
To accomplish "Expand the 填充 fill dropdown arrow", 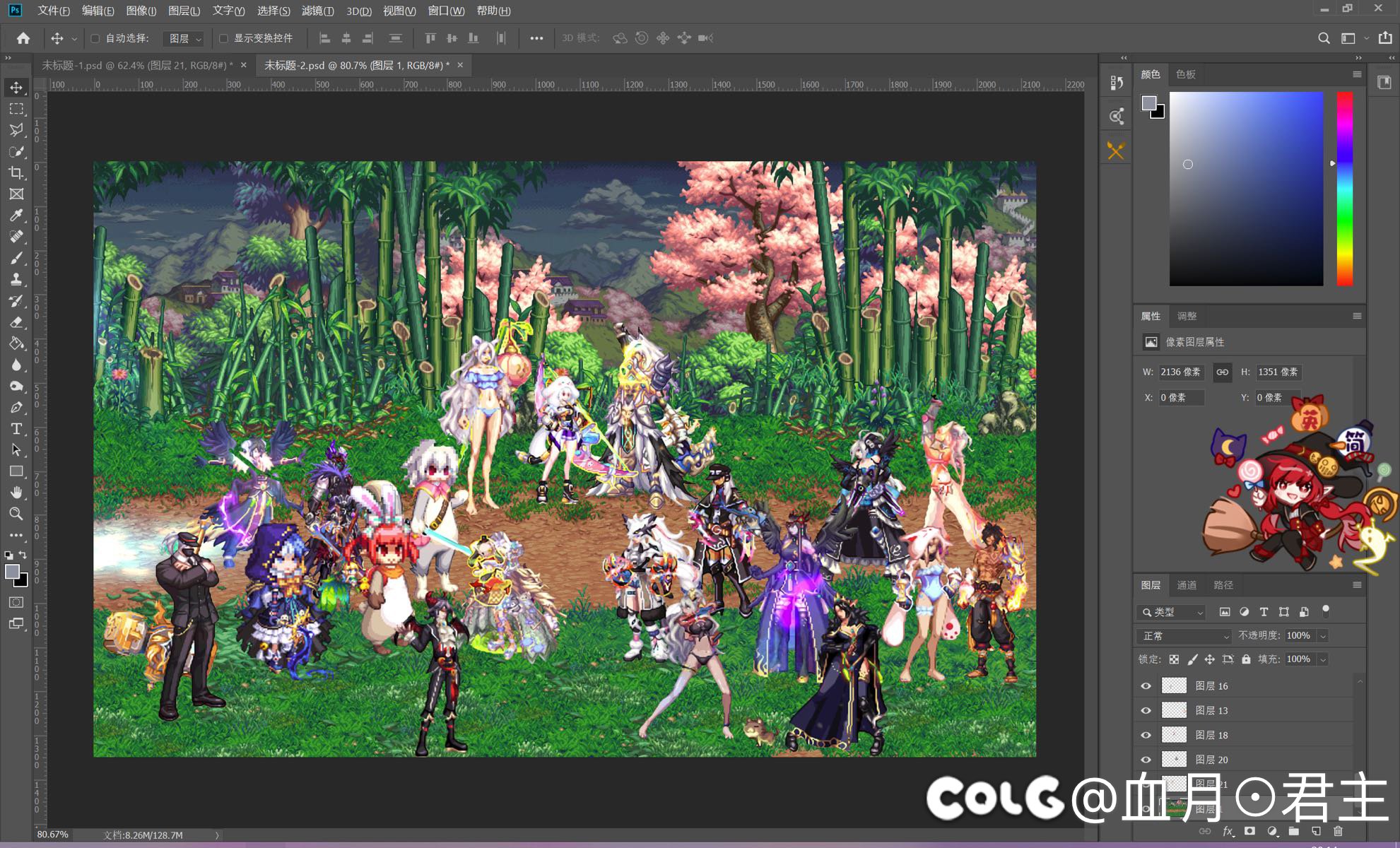I will pos(1323,659).
